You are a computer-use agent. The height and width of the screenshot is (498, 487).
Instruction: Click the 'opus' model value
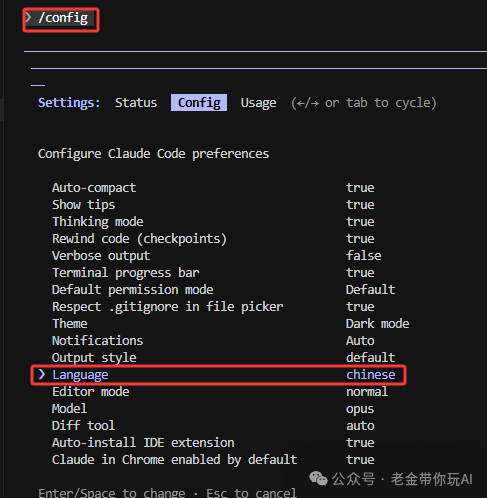click(x=360, y=409)
